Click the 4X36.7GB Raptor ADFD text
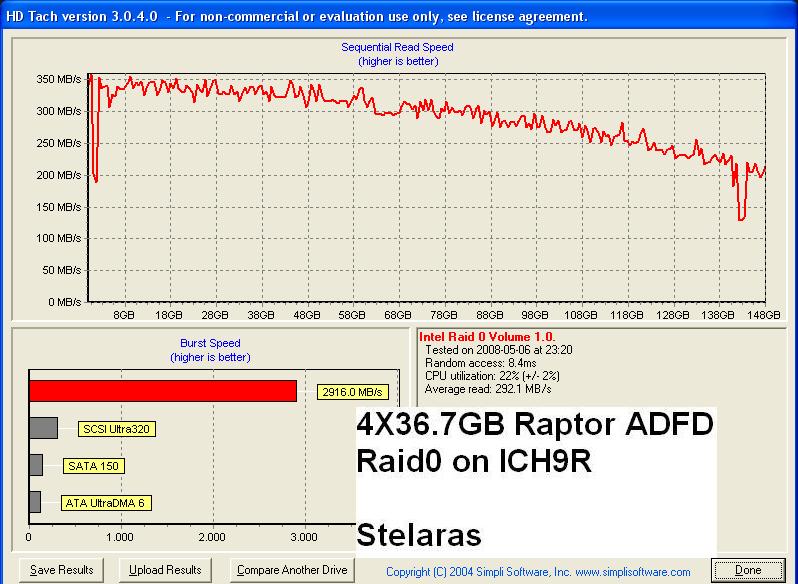Image resolution: width=798 pixels, height=584 pixels. [535, 424]
